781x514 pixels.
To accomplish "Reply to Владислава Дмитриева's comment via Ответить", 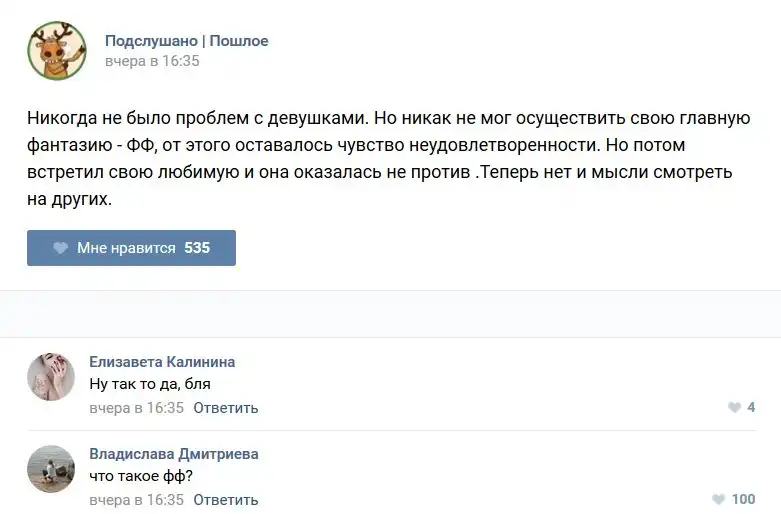I will click(x=225, y=500).
